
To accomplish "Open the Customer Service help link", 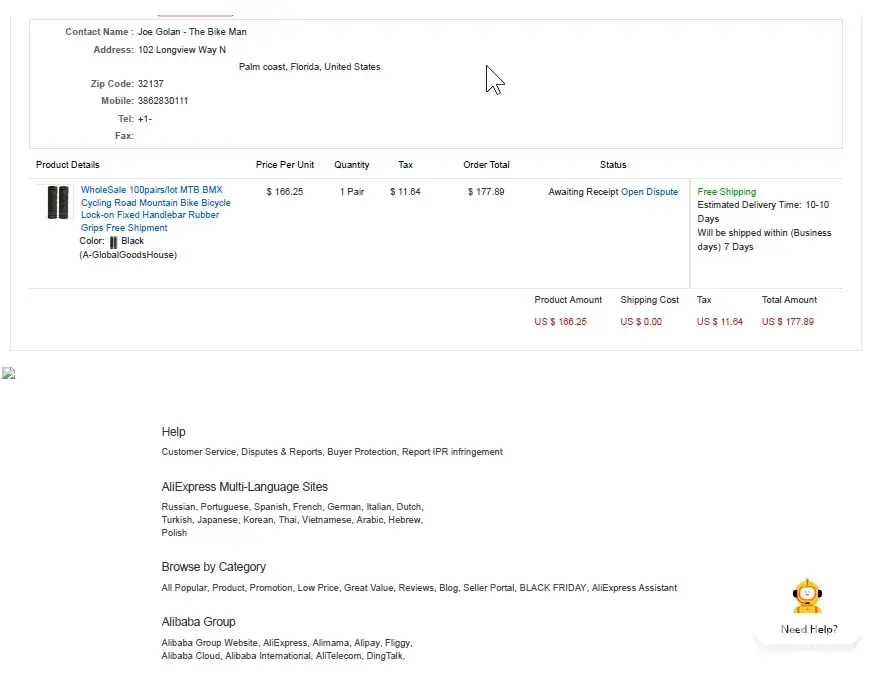I will (198, 452).
